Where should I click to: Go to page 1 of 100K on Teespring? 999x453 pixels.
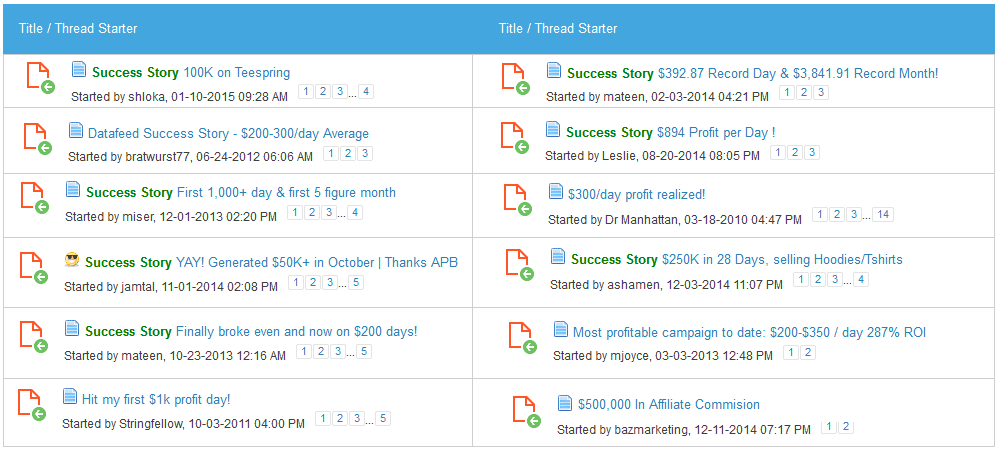click(305, 92)
